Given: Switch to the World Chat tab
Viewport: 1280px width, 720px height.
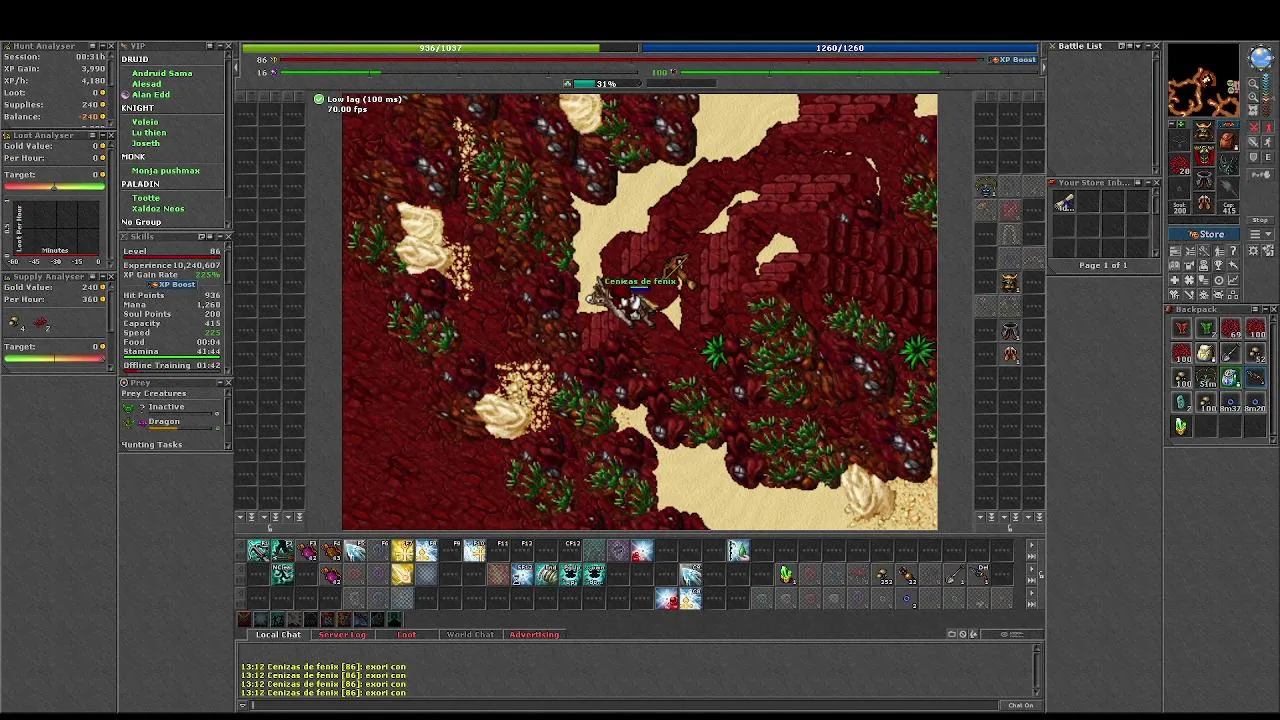Looking at the screenshot, I should pyautogui.click(x=470, y=634).
